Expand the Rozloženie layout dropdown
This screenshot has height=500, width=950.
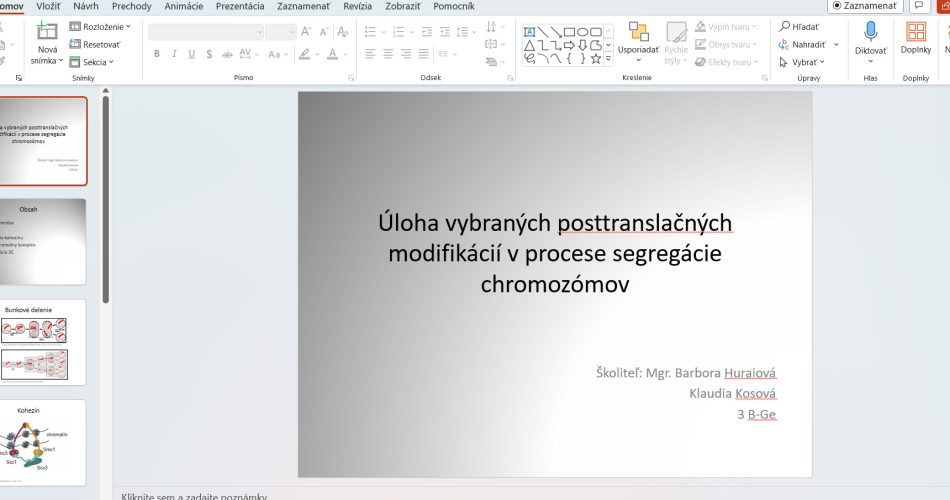(100, 27)
